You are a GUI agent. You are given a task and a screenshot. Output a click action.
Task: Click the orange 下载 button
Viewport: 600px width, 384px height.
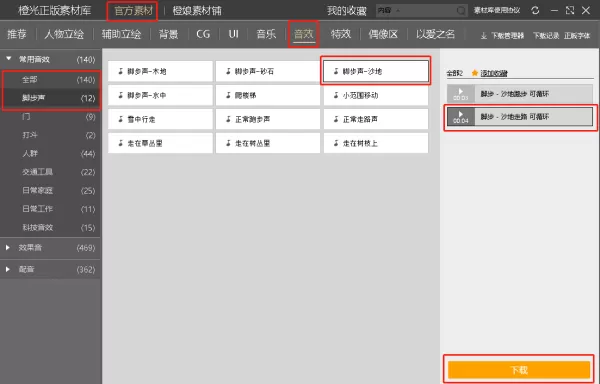[519, 370]
